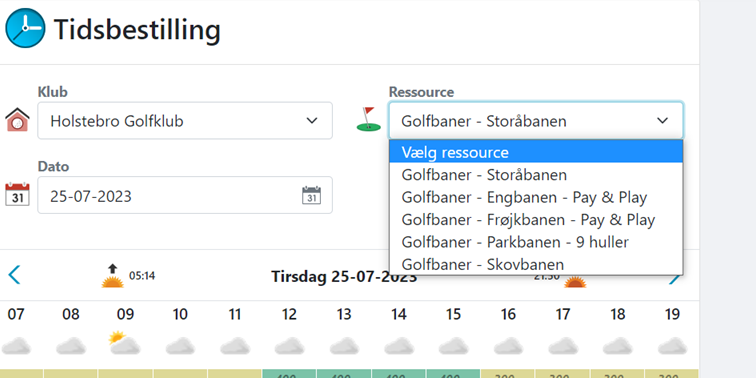Choose 'Golfbaner - Engbanen - Pay & Play'
756x378 pixels.
[x=536, y=197]
